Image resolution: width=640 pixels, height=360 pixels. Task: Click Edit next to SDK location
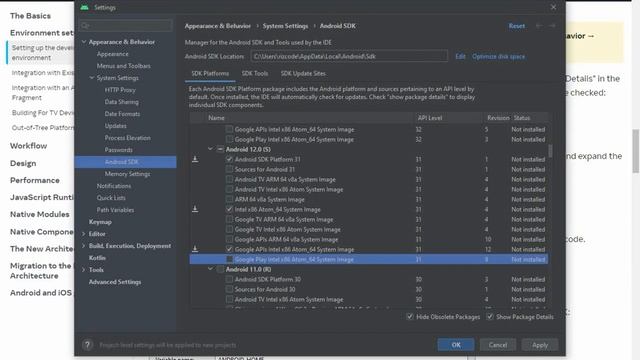click(460, 56)
